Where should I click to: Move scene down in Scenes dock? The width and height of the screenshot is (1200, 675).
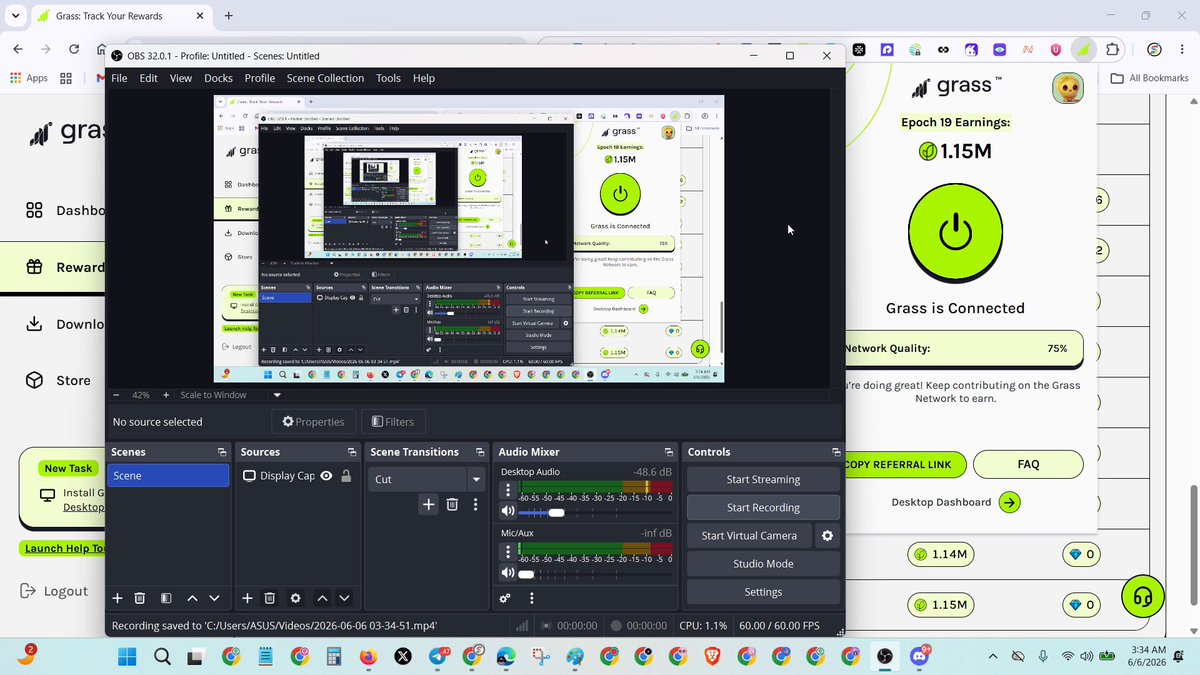[214, 598]
